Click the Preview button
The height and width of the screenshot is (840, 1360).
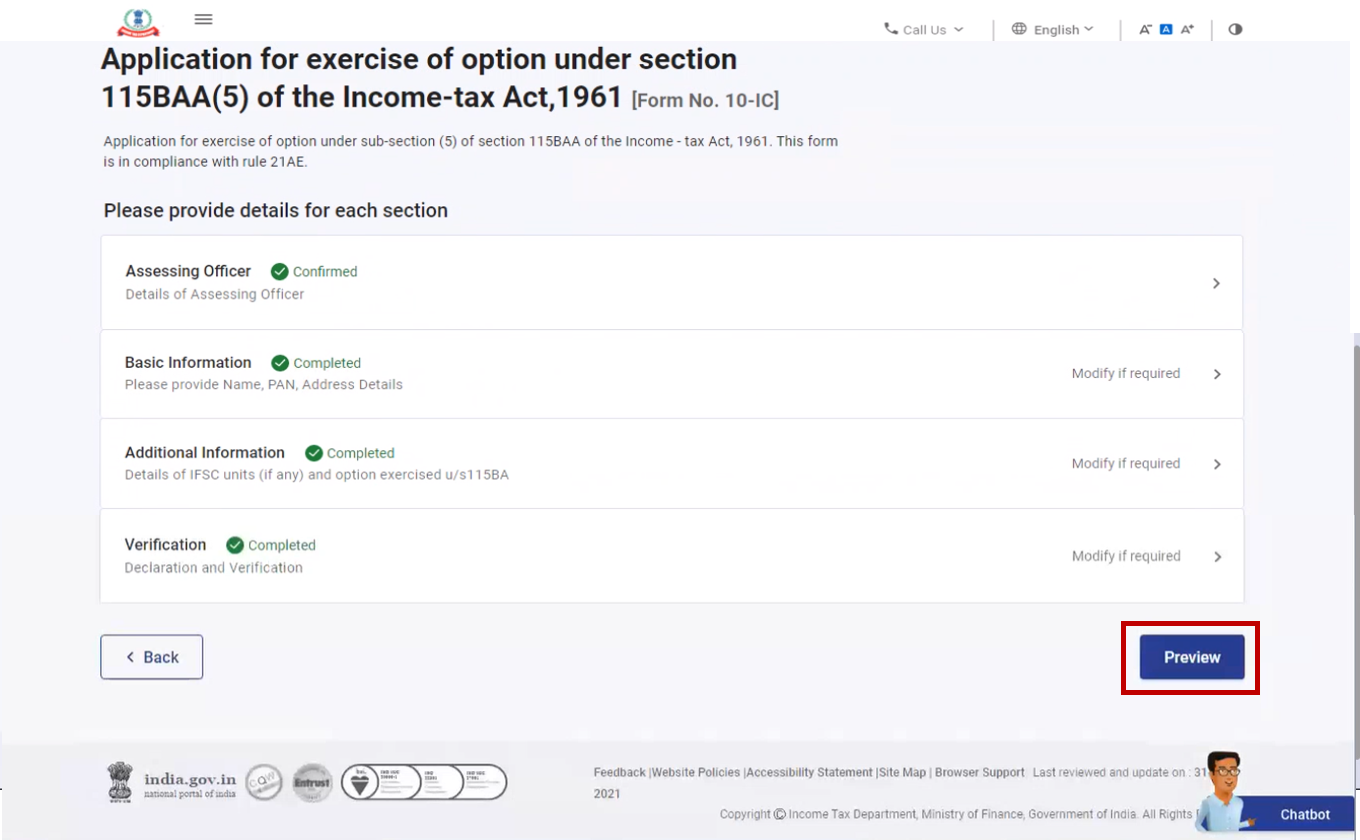[1192, 657]
